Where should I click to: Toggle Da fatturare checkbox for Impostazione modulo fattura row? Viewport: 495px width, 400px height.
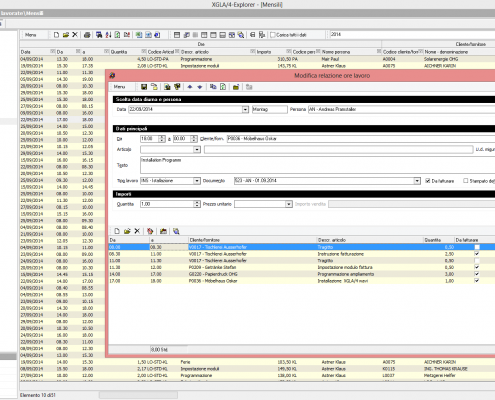click(477, 267)
